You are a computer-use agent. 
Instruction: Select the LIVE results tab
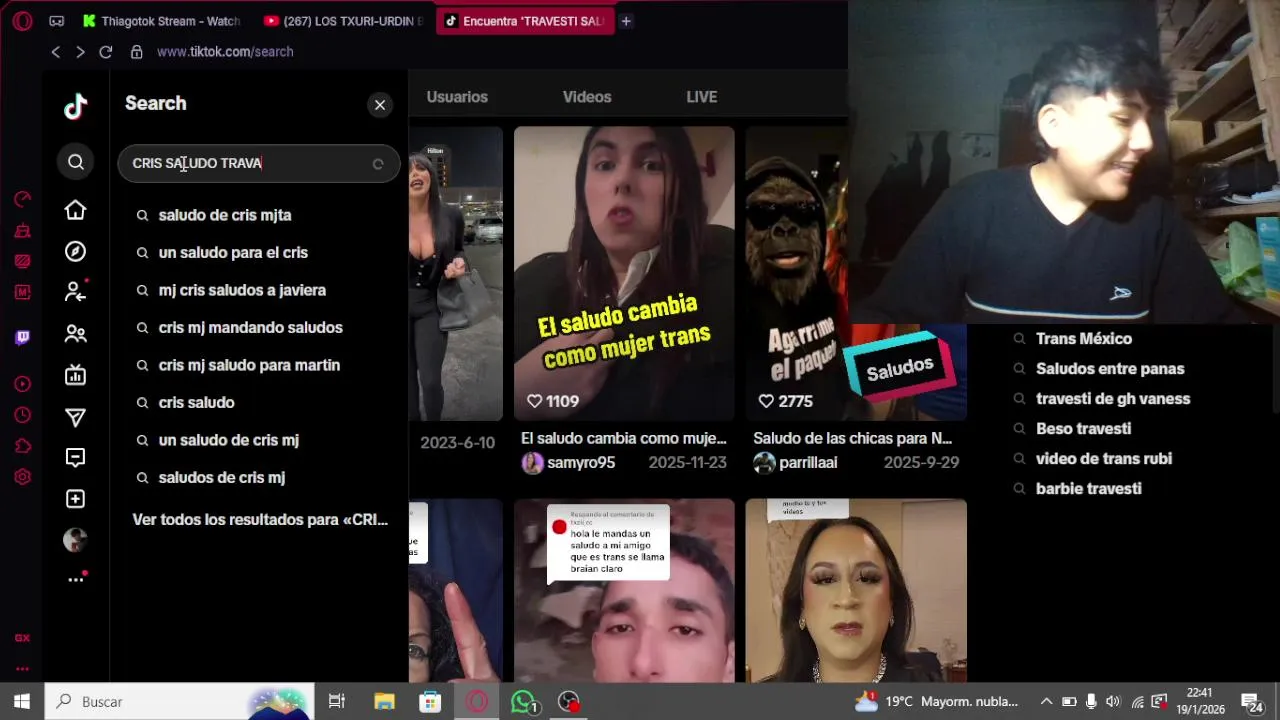[x=701, y=97]
